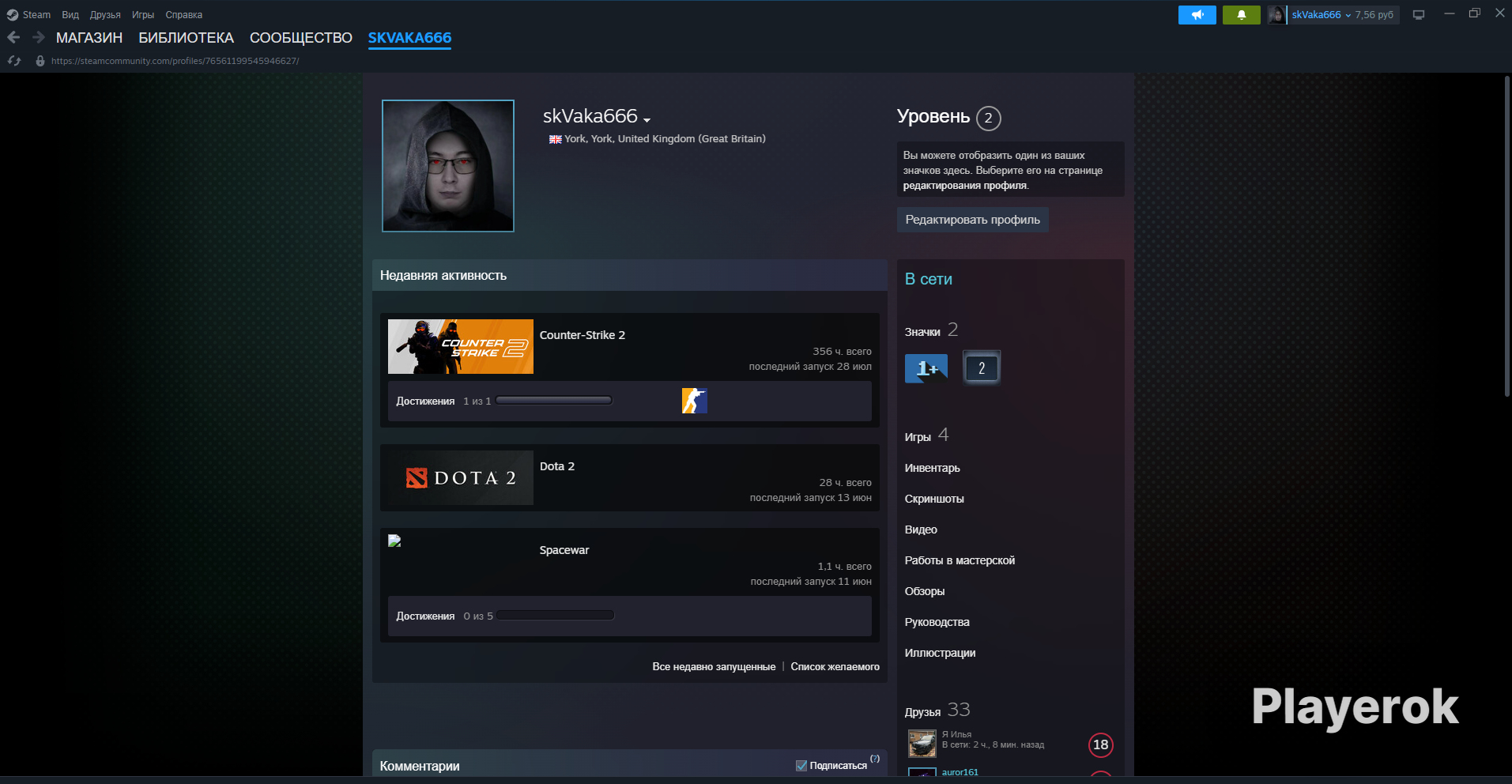The height and width of the screenshot is (784, 1512).
Task: Click the small account avatar in the header
Action: pos(1276,15)
